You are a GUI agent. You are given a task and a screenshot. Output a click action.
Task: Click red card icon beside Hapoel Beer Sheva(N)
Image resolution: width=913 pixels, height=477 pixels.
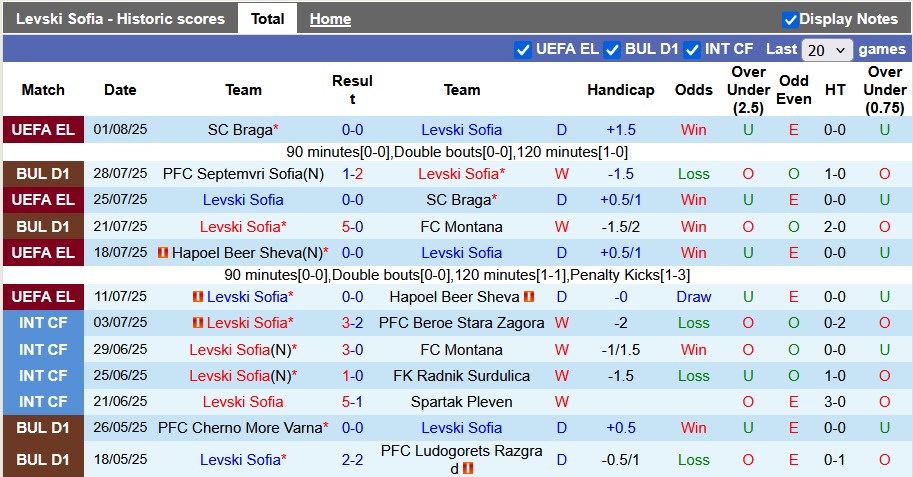click(x=162, y=253)
